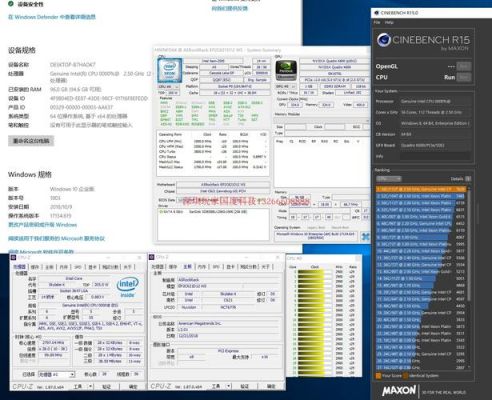Switch to 处理器 tab in right CPU-Z

(157, 267)
